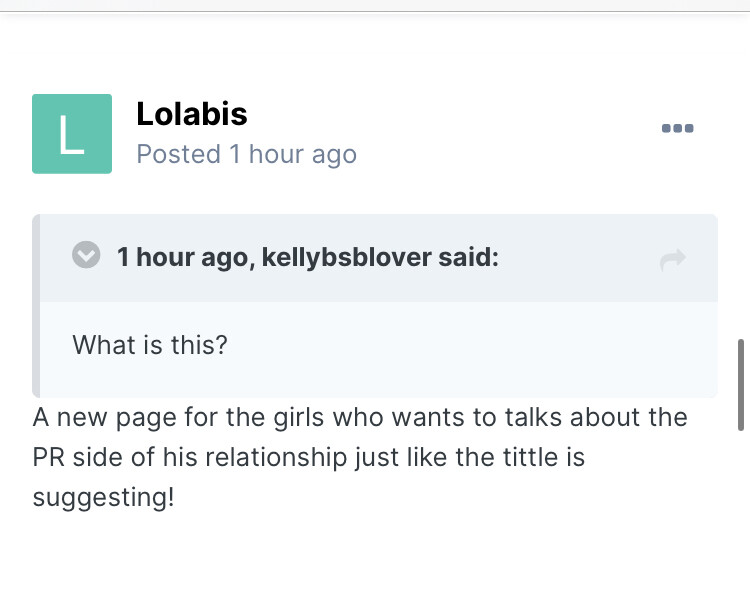The height and width of the screenshot is (605, 750).
Task: Open Lolabis's green L avatar
Action: [x=71, y=134]
